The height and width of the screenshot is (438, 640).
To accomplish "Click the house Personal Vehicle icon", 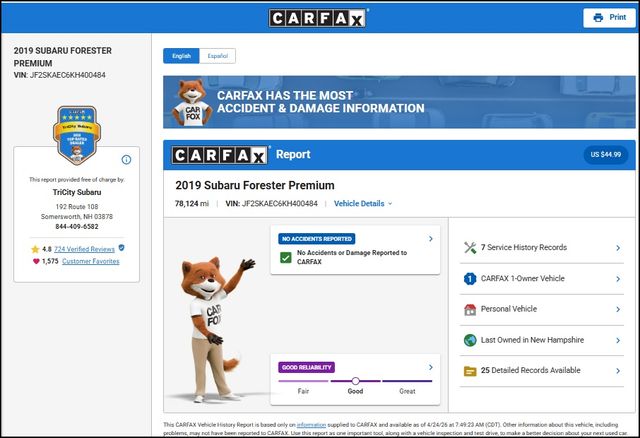I will coord(470,310).
